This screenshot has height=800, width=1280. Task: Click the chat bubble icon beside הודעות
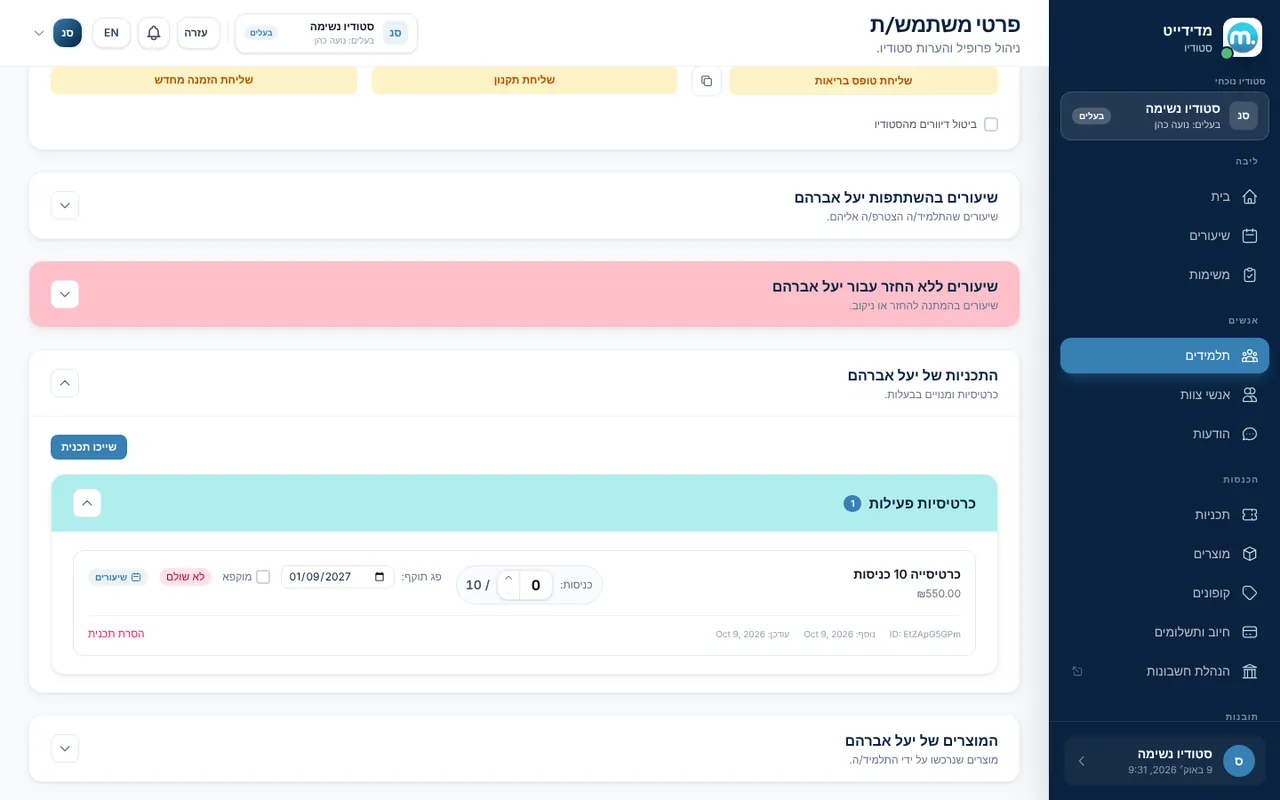[x=1249, y=434]
